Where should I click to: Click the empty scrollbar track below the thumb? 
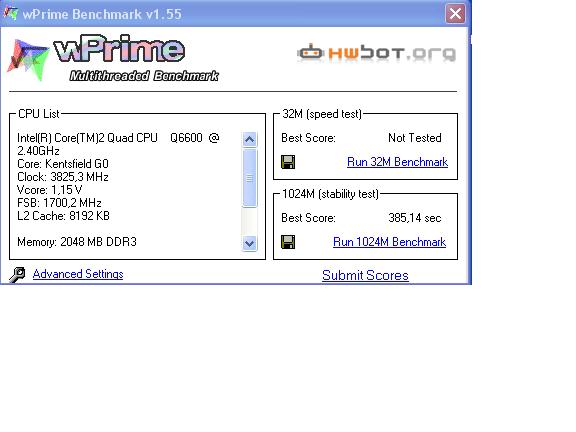249,222
